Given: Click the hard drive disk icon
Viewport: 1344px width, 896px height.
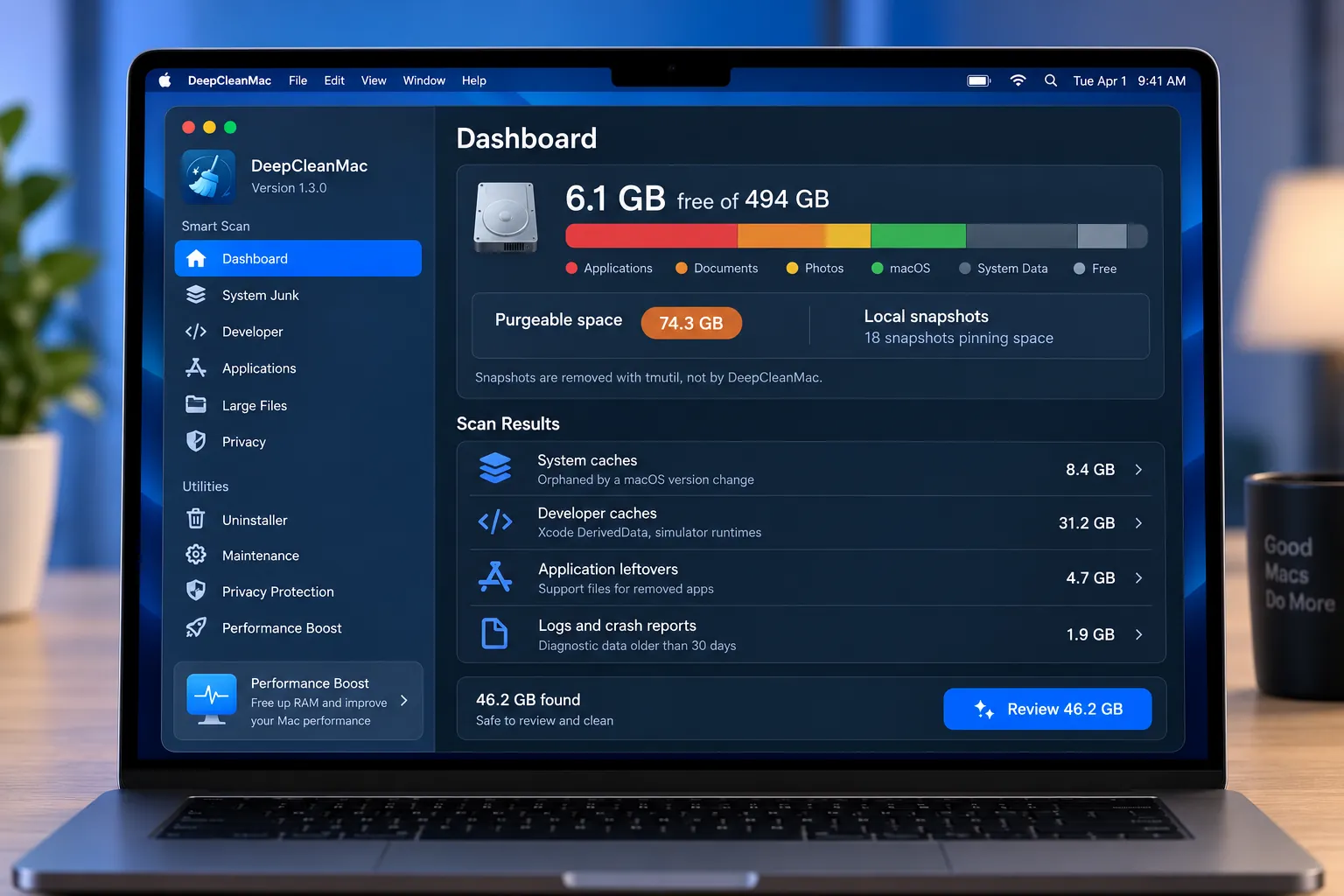Looking at the screenshot, I should 506,217.
